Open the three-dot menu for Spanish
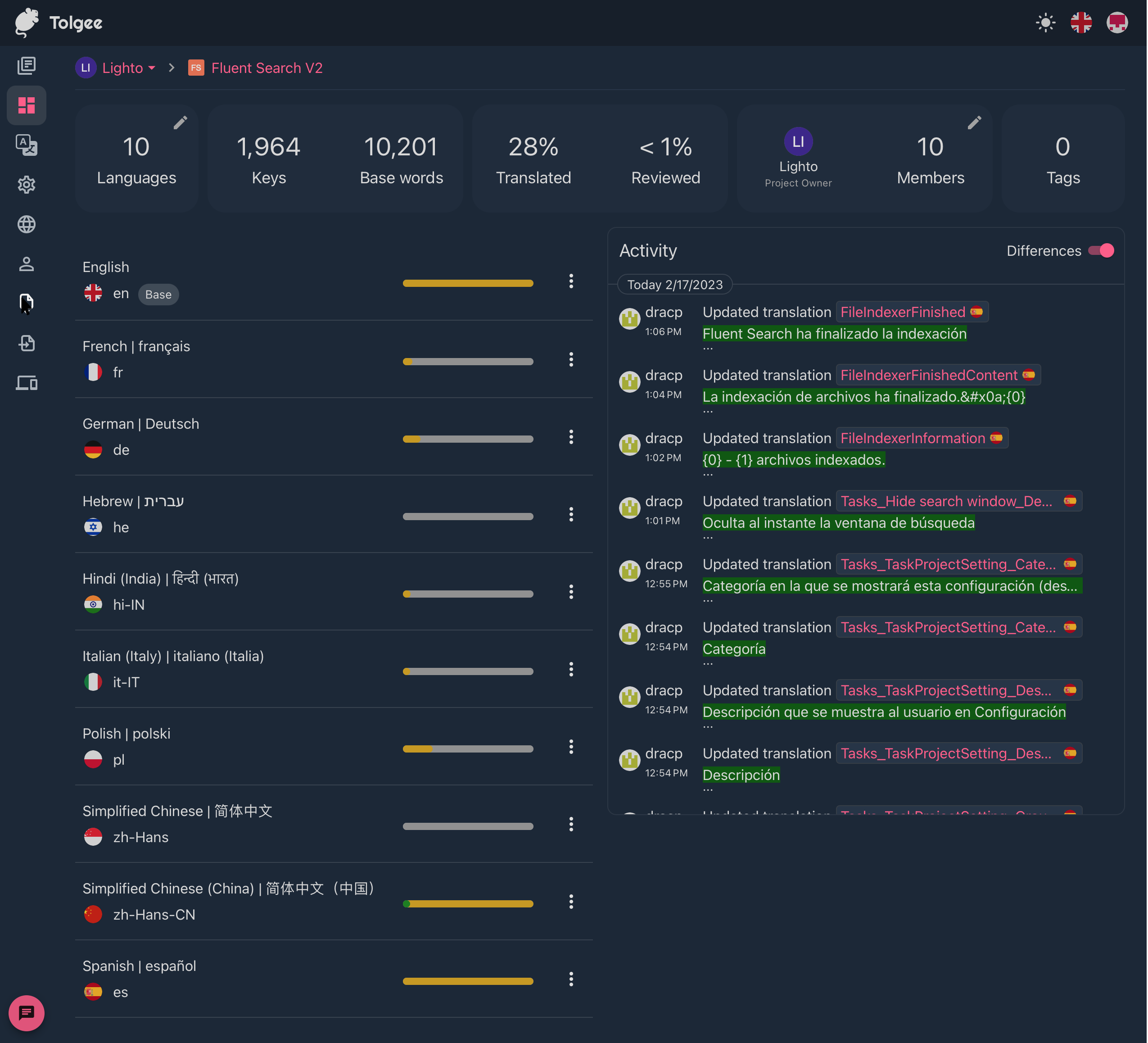The image size is (1148, 1043). [x=571, y=979]
